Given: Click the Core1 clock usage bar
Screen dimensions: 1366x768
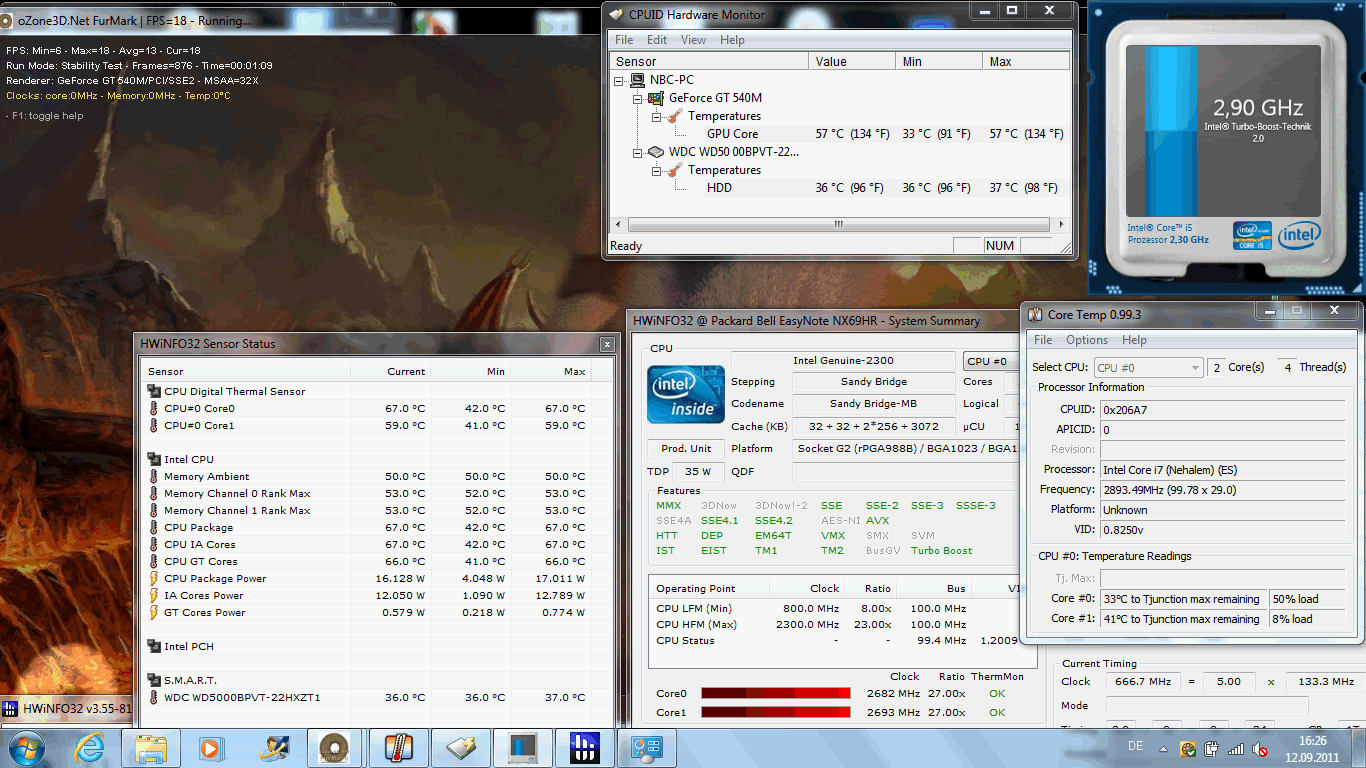Looking at the screenshot, I should [776, 713].
